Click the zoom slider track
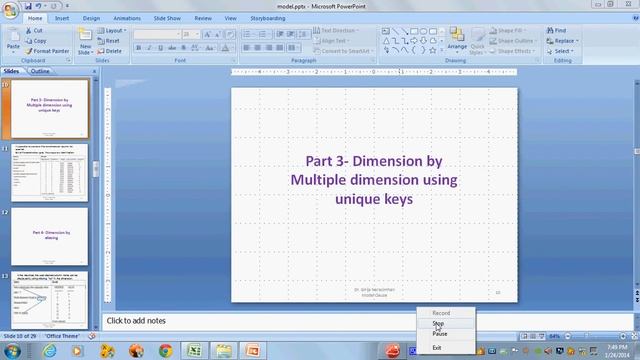This screenshot has width=640, height=360. click(x=595, y=336)
